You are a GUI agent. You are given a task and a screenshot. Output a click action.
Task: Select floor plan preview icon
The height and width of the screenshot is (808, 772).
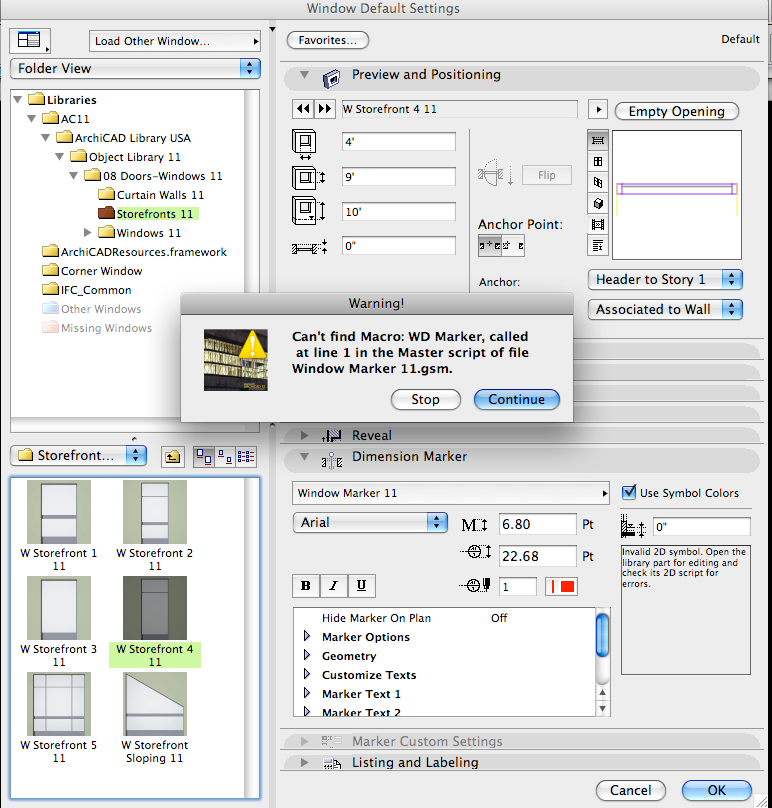pos(598,140)
